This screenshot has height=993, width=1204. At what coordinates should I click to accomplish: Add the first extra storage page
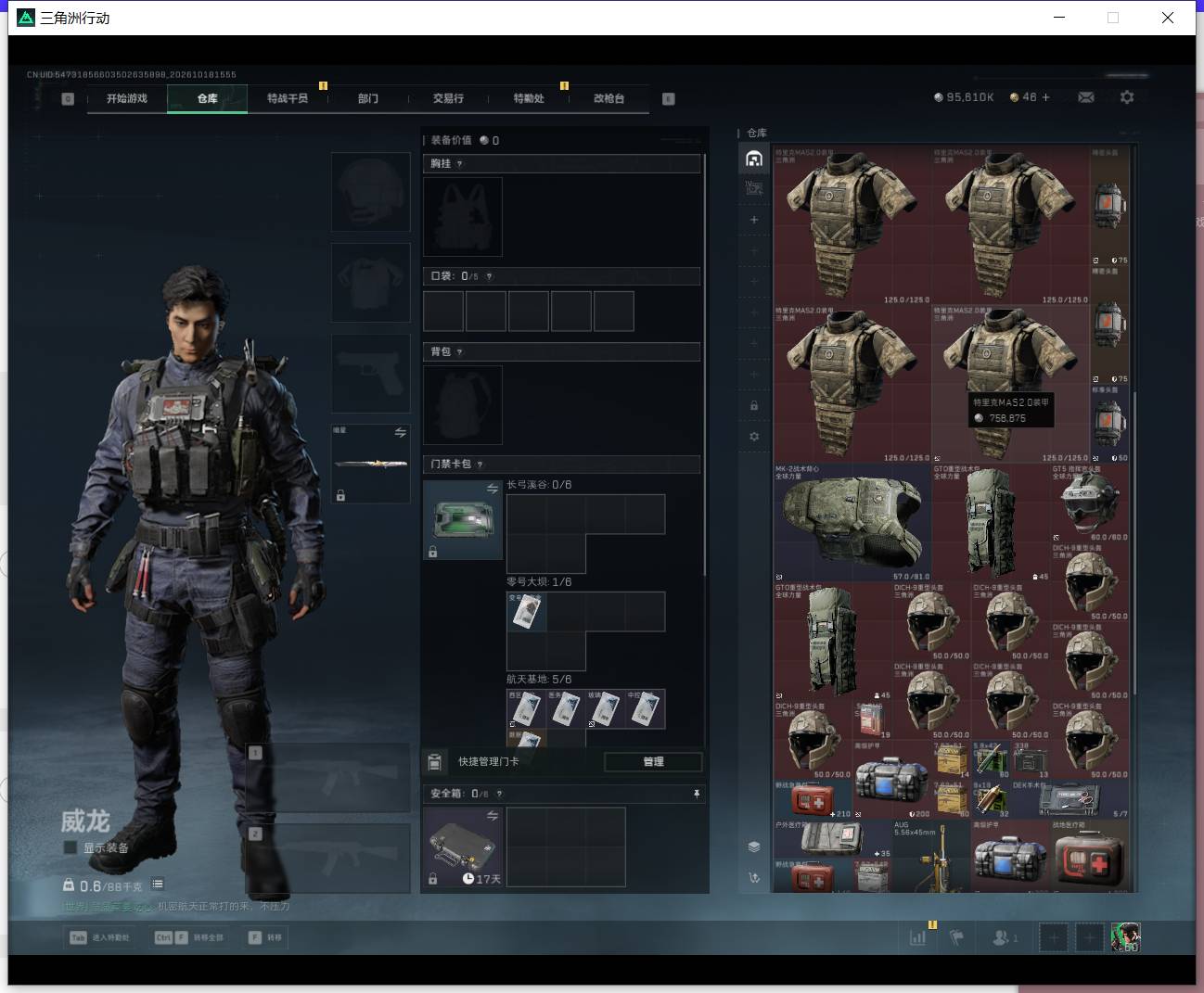pyautogui.click(x=754, y=220)
